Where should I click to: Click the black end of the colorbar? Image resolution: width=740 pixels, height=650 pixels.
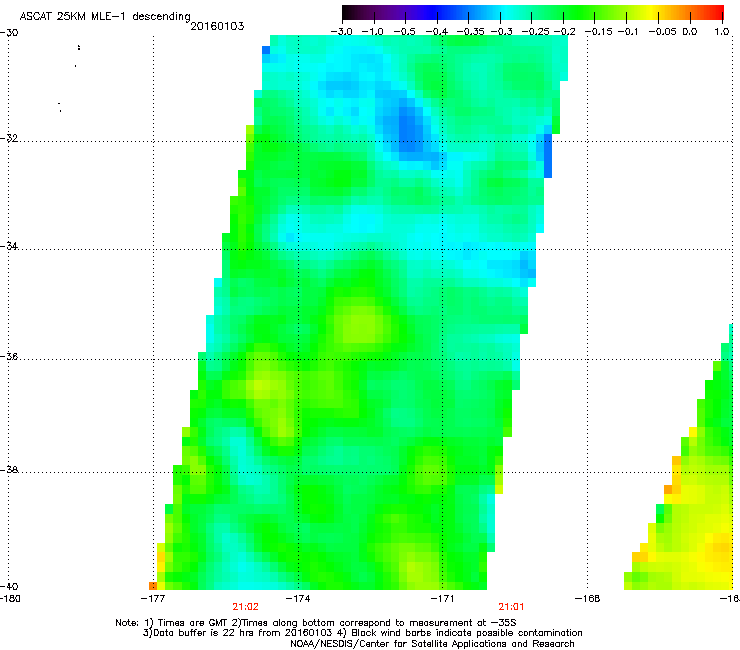point(349,13)
